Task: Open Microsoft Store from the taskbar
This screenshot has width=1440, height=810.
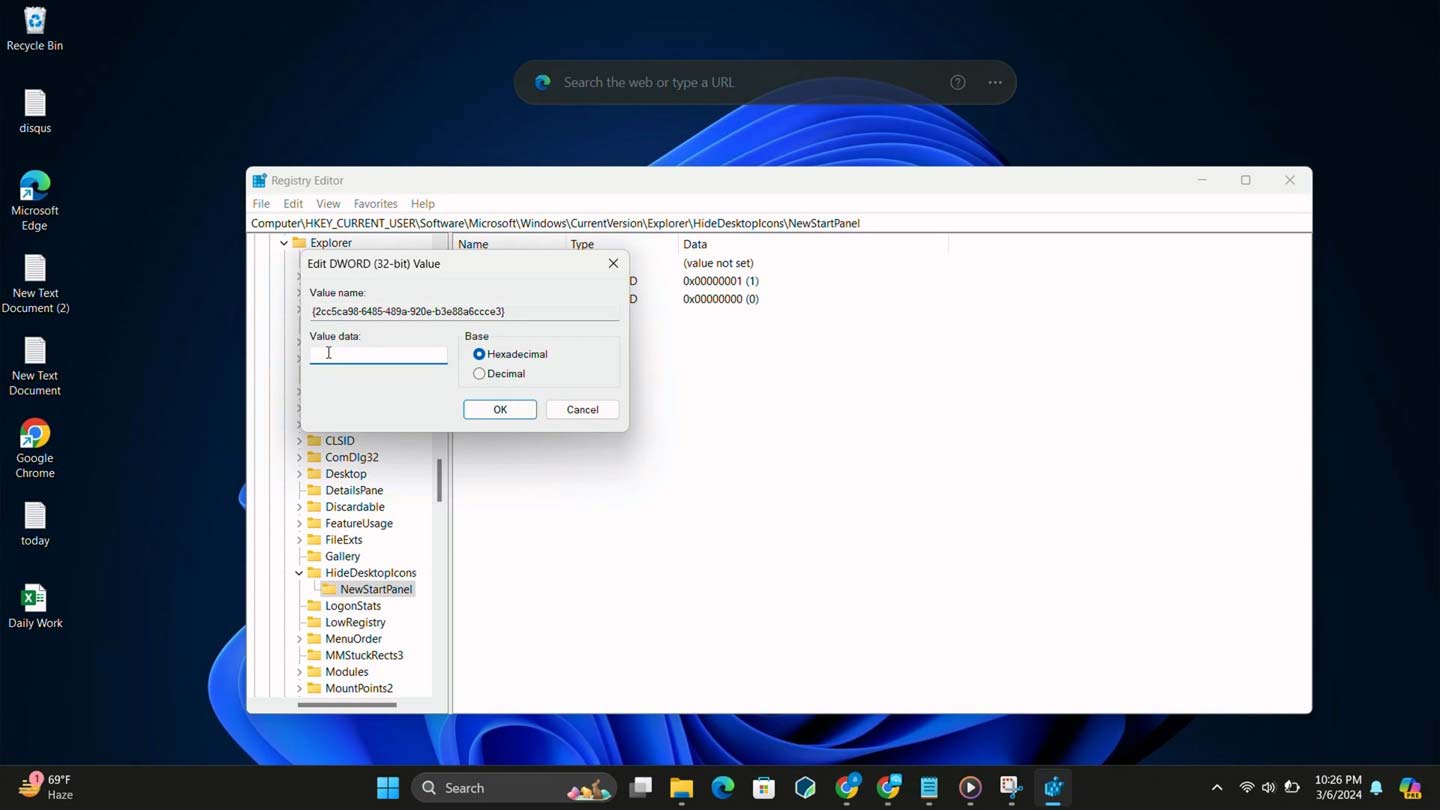Action: [x=764, y=787]
